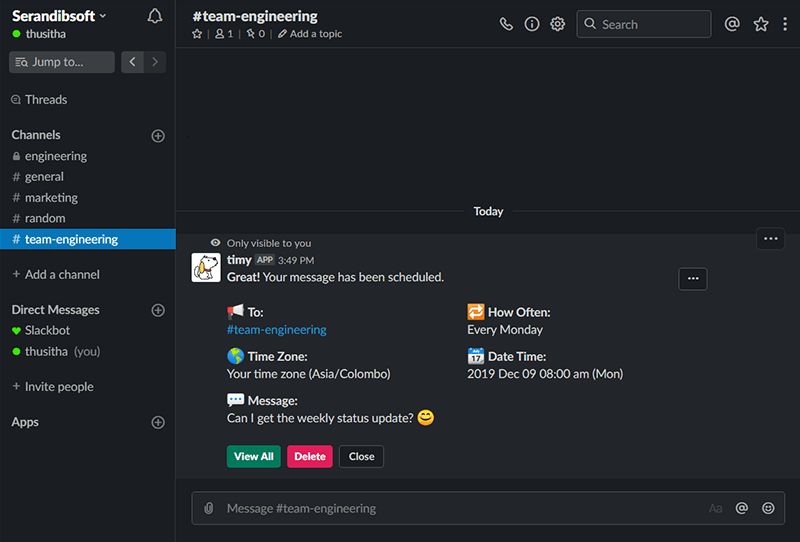Show channel details info icon
This screenshot has width=800, height=542.
pyautogui.click(x=532, y=24)
